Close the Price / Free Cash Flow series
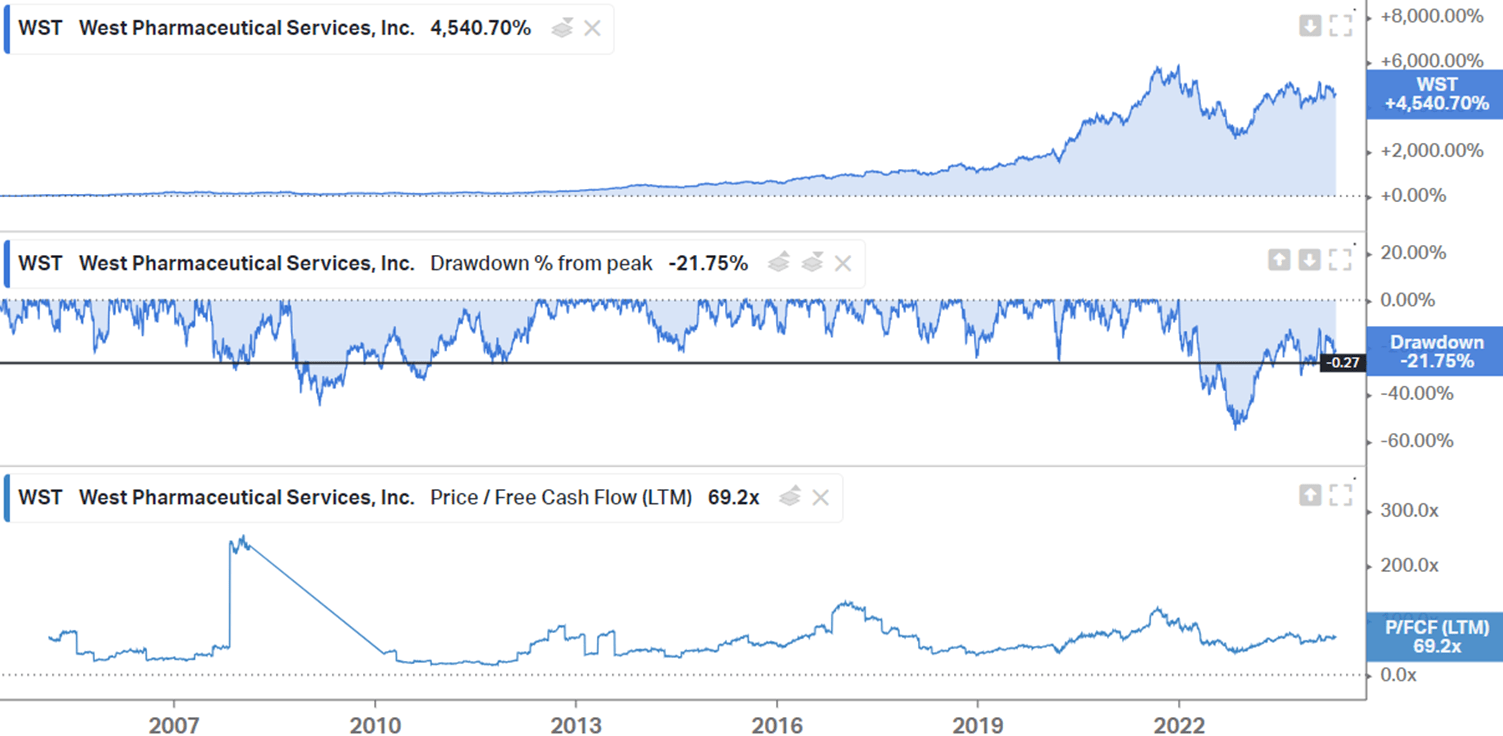Screen dimensions: 1503x736 pos(820,497)
